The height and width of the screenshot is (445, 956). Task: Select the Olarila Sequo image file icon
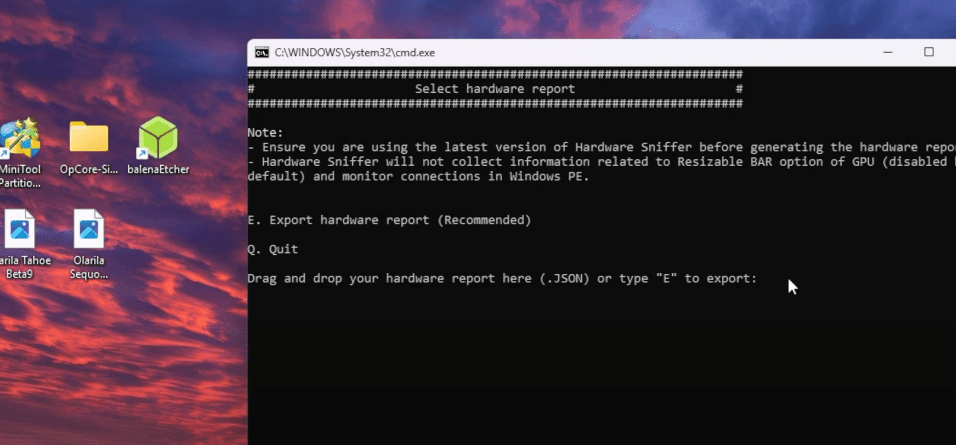point(89,230)
